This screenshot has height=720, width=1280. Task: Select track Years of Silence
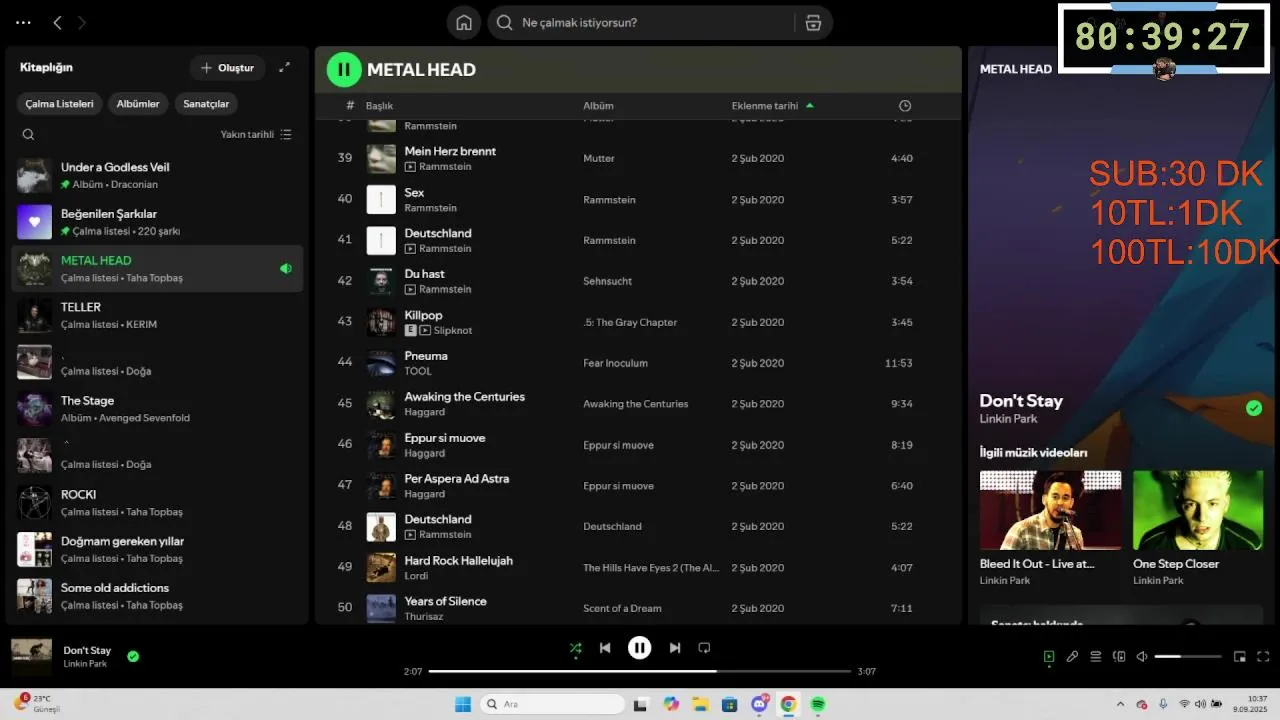445,601
